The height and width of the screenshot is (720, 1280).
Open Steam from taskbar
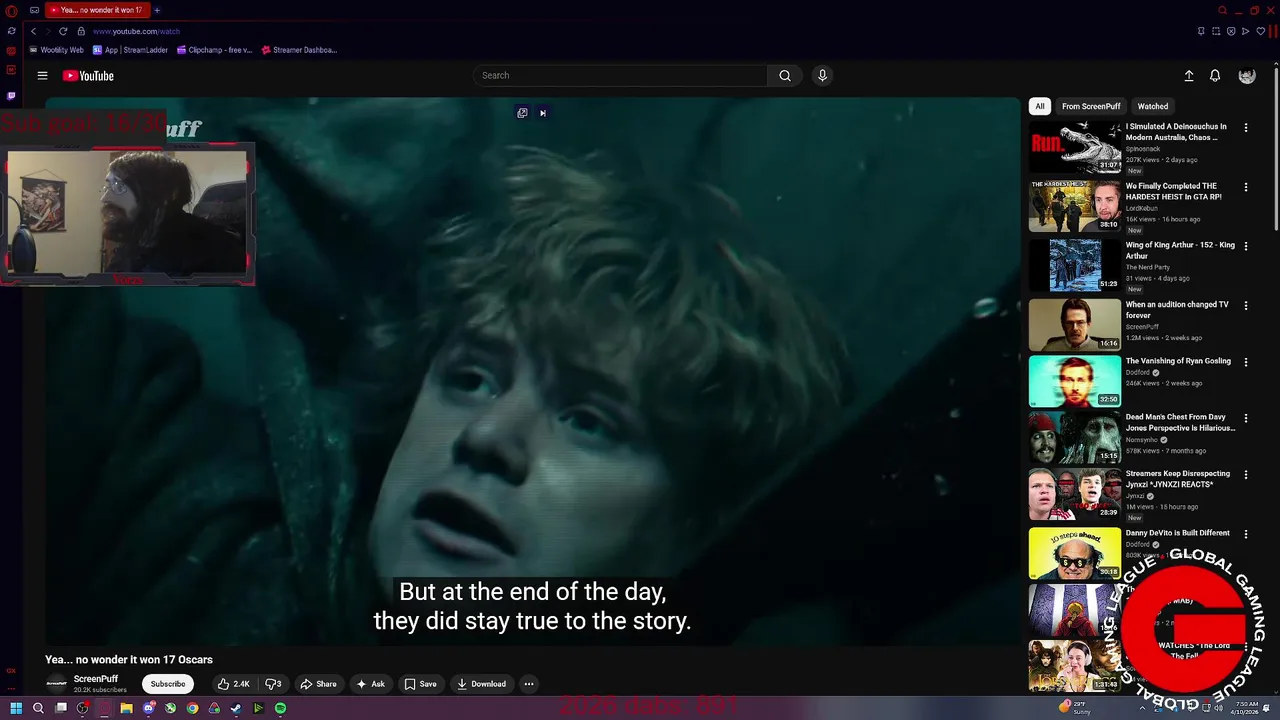[236, 708]
